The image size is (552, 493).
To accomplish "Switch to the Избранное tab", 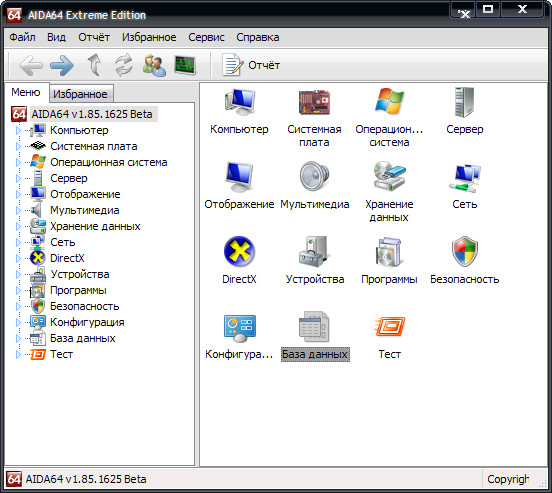I will click(81, 94).
